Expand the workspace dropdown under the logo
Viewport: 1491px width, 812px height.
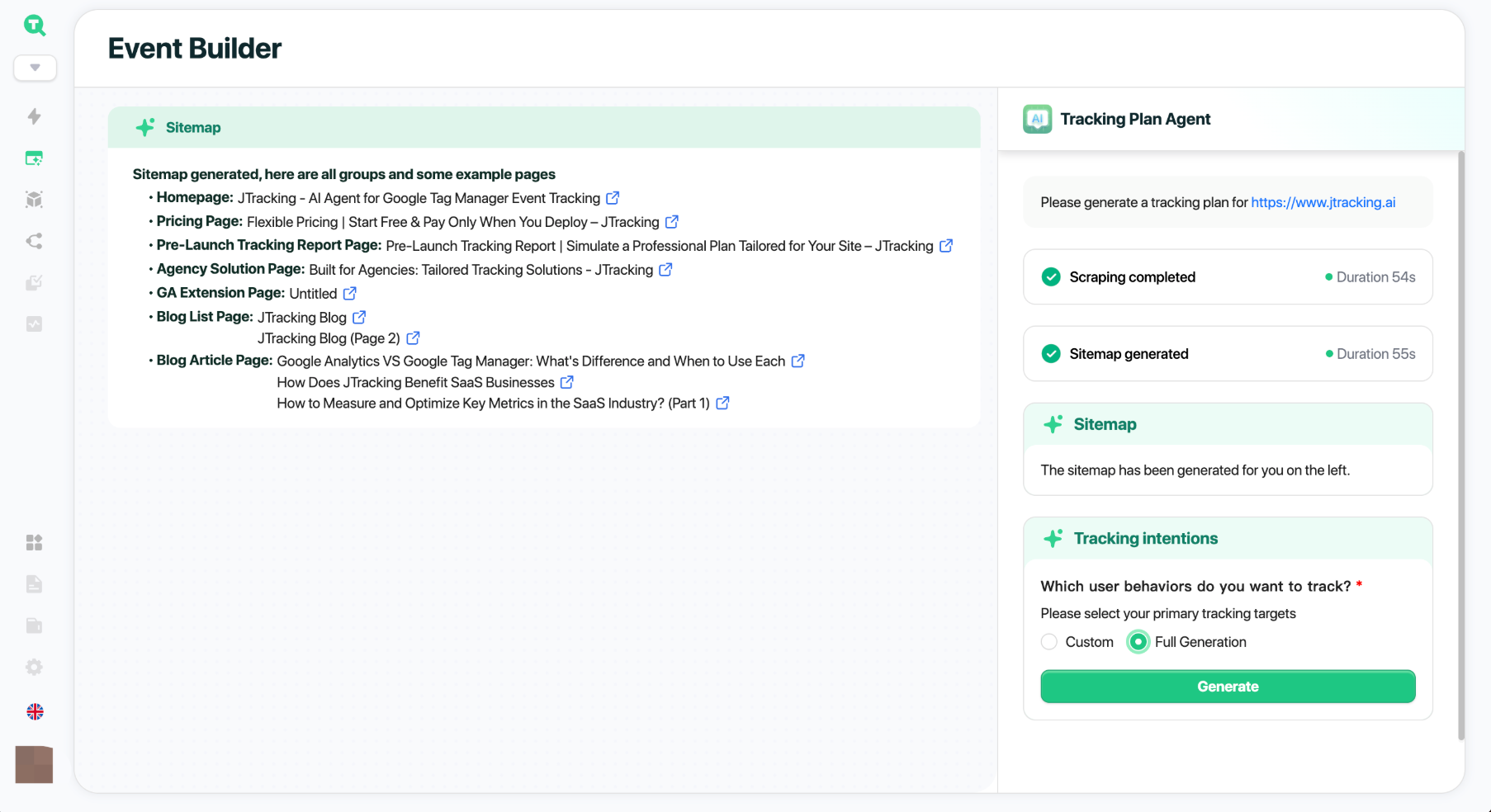35,68
